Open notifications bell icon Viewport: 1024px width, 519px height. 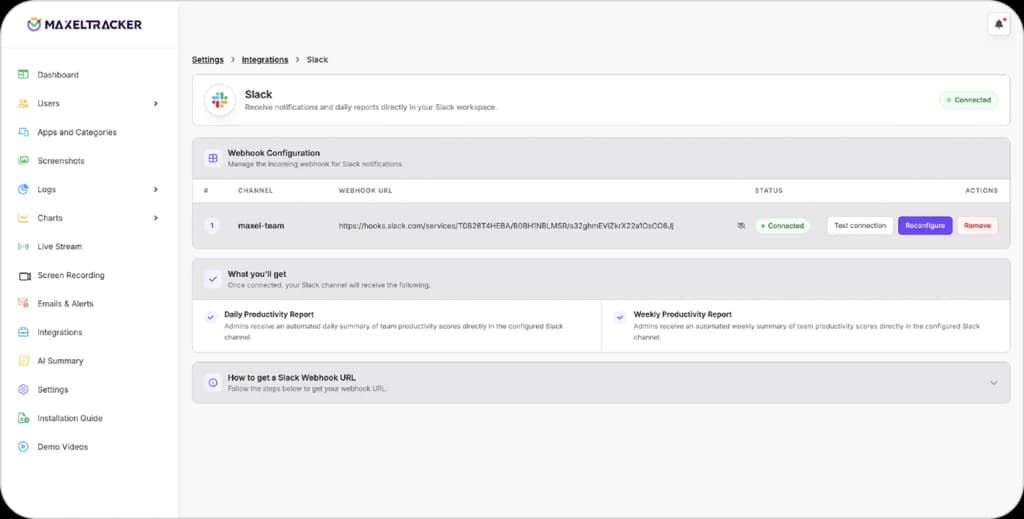coord(999,24)
